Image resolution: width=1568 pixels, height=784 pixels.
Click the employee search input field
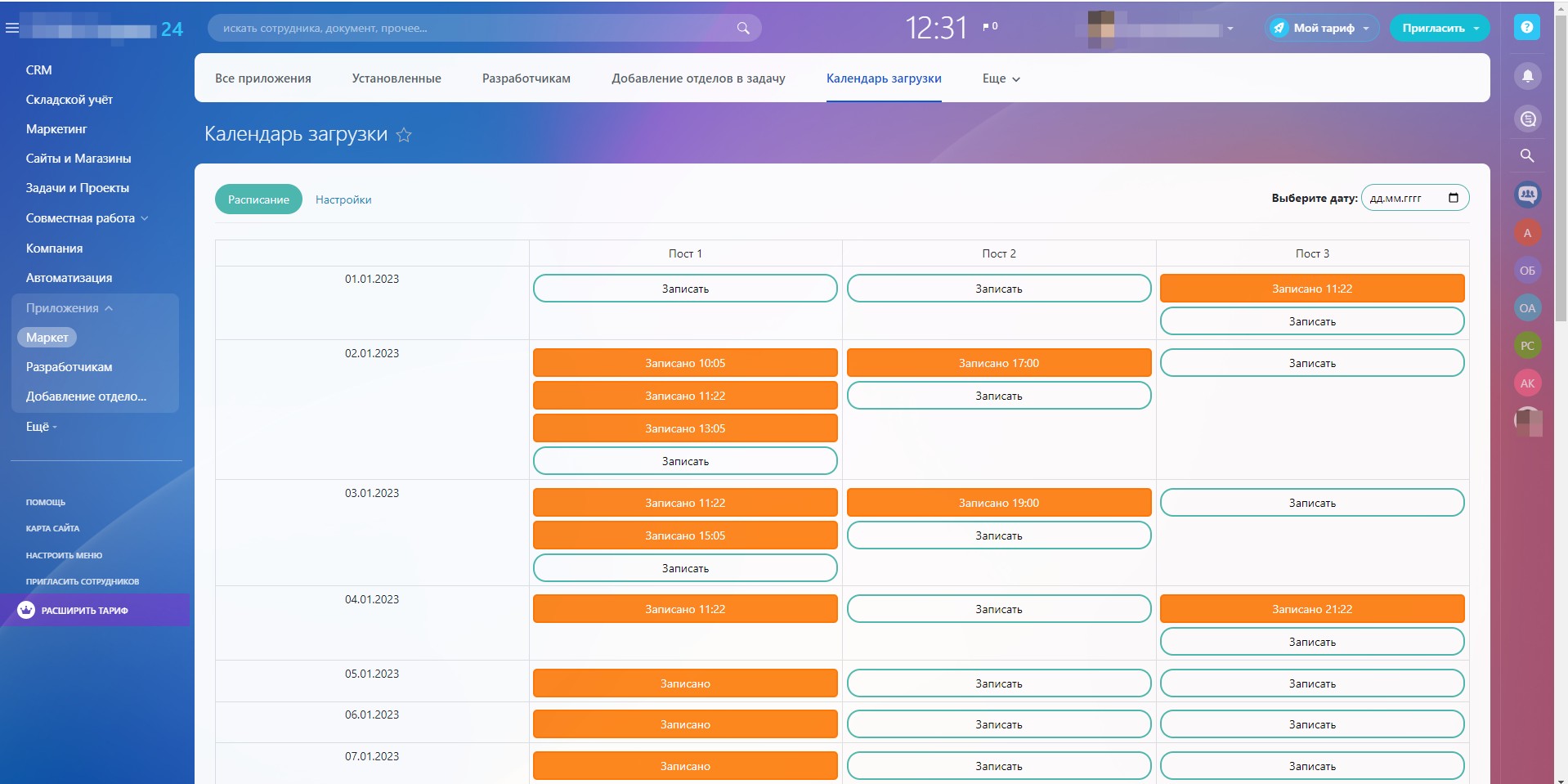474,28
